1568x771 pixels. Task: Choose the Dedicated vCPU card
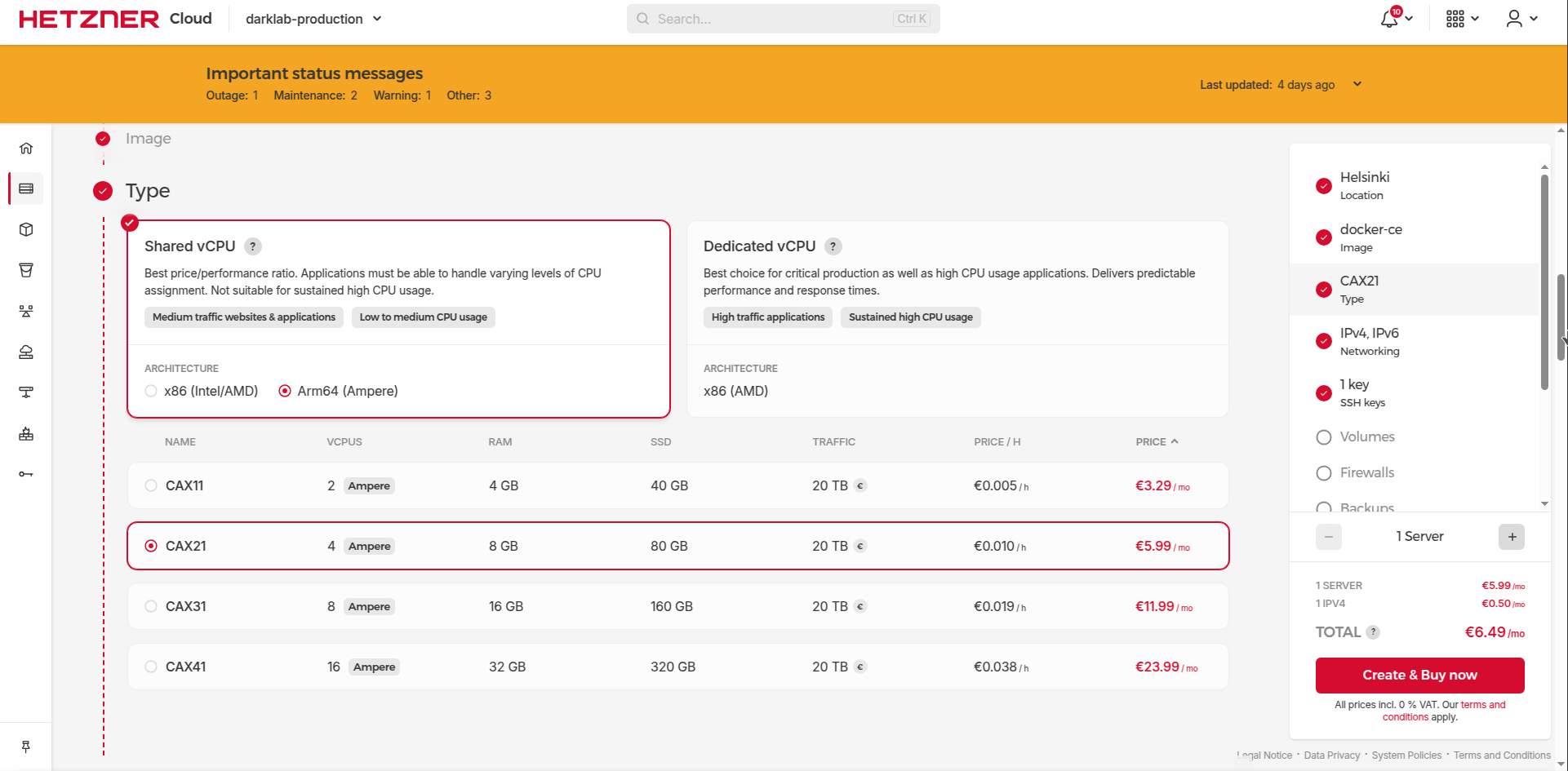point(957,319)
